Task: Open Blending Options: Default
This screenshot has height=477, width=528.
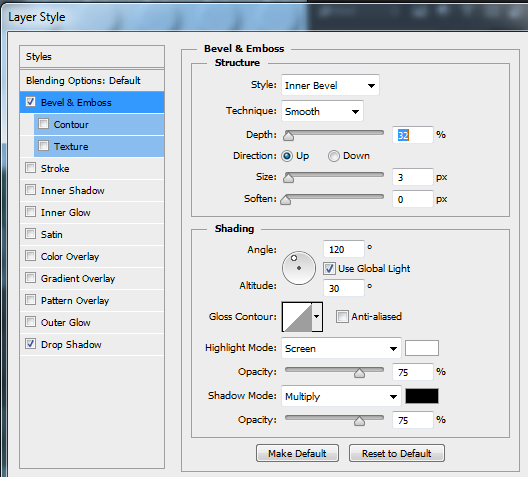Action: [83, 80]
